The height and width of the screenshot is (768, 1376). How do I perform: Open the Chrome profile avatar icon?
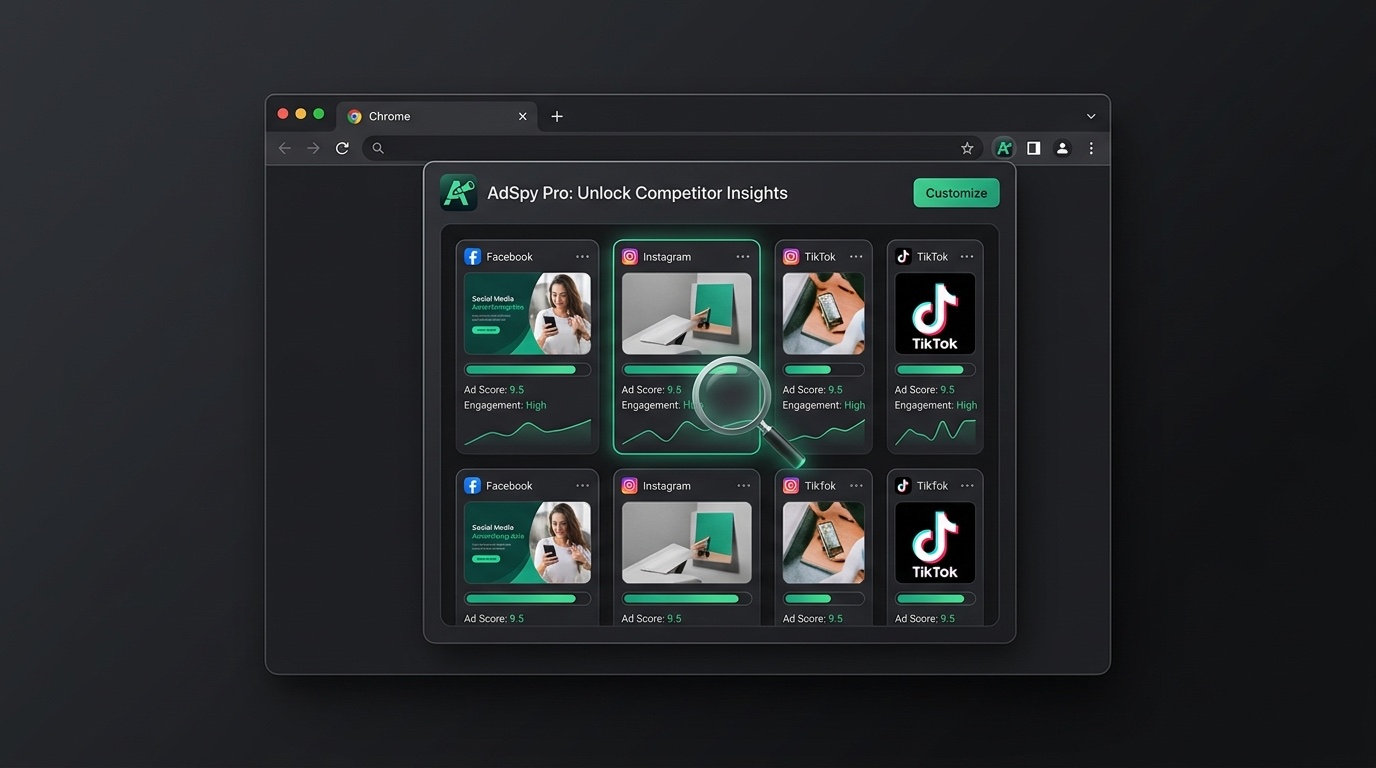pos(1062,148)
